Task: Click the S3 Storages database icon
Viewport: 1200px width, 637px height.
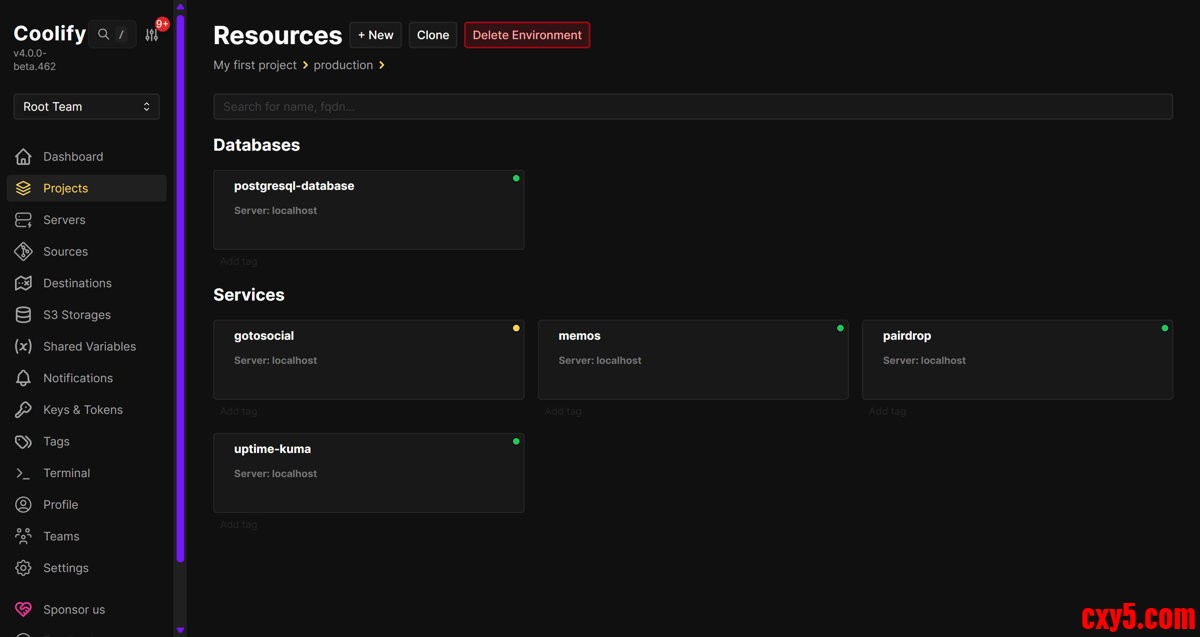Action: (23, 315)
